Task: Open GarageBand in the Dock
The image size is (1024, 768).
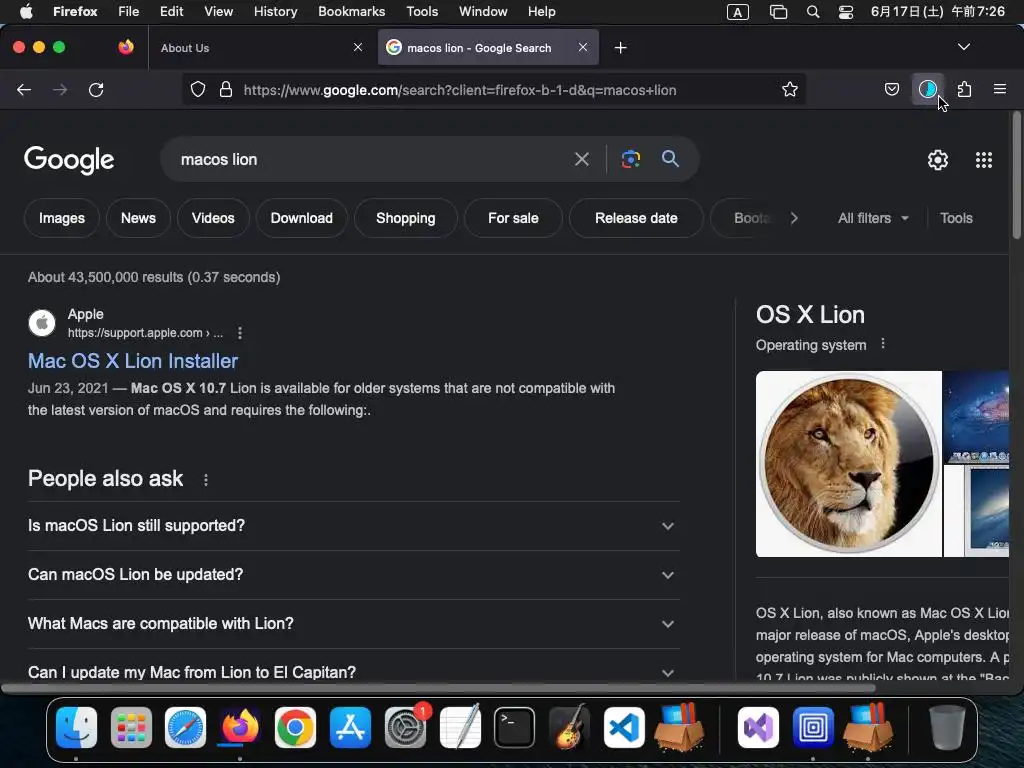Action: 569,728
